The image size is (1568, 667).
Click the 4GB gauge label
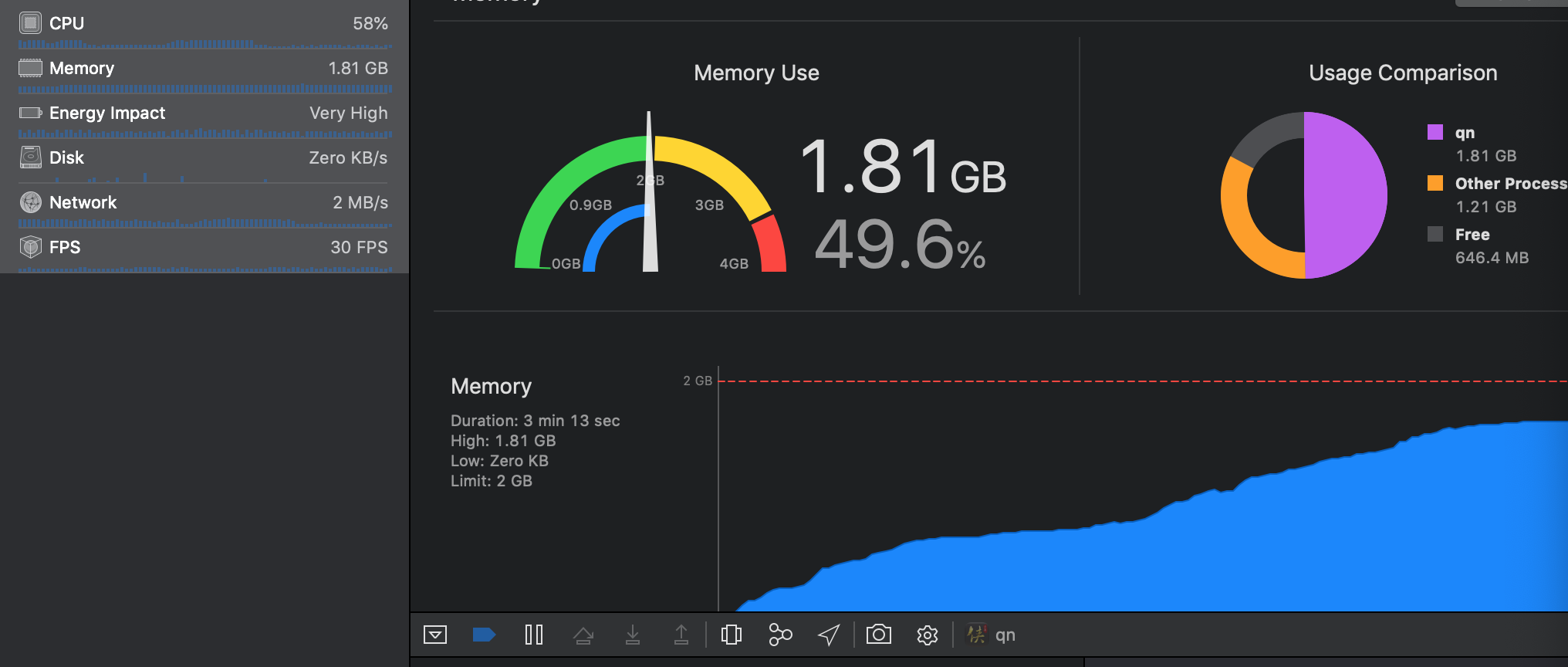tap(734, 264)
